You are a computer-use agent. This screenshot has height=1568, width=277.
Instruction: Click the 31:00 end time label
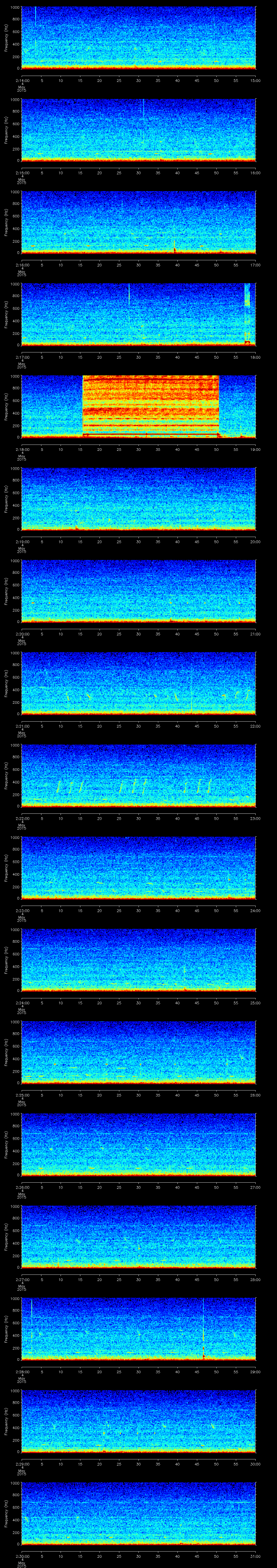click(256, 1556)
